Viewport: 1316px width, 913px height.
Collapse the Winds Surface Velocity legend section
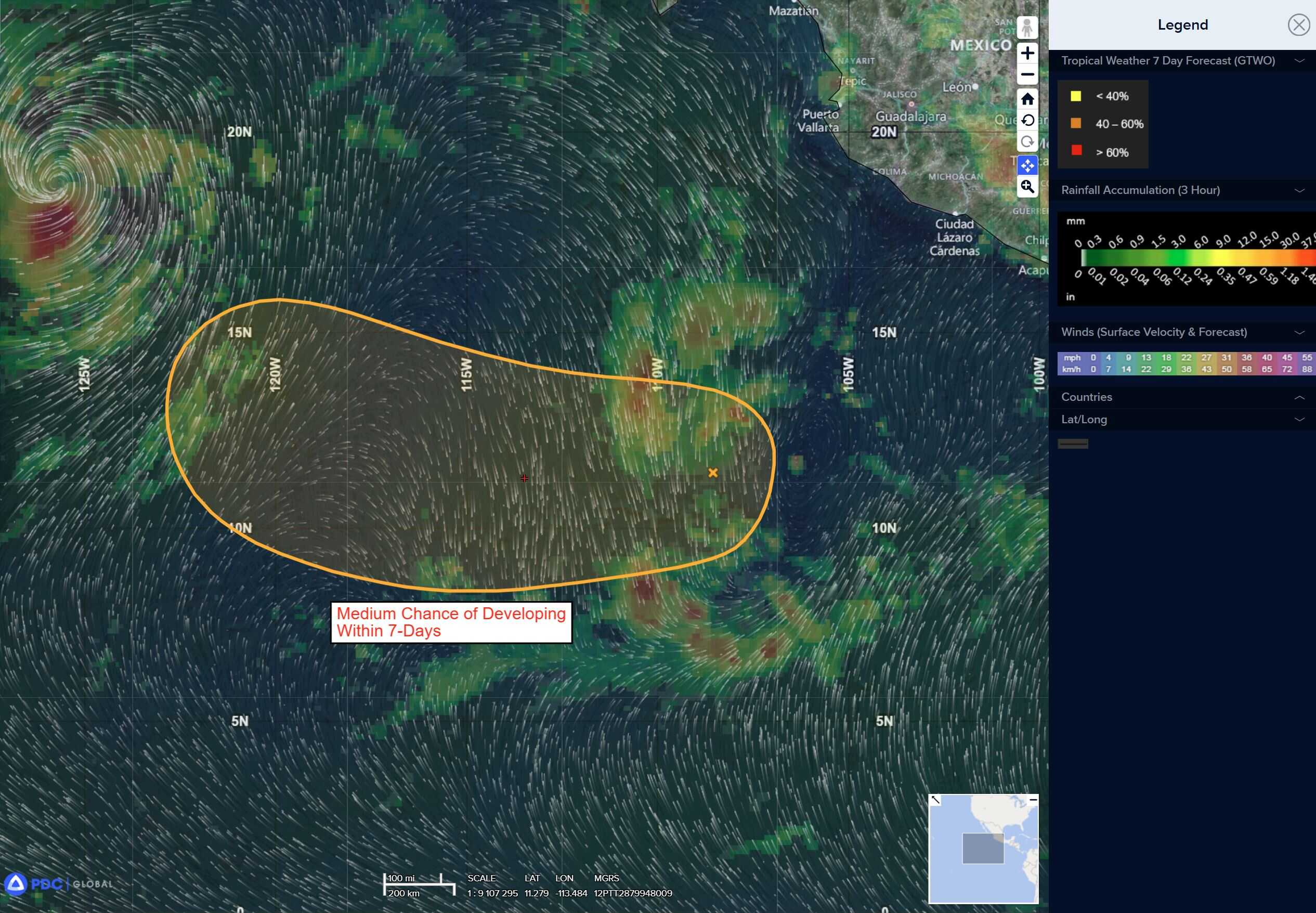tap(1299, 332)
